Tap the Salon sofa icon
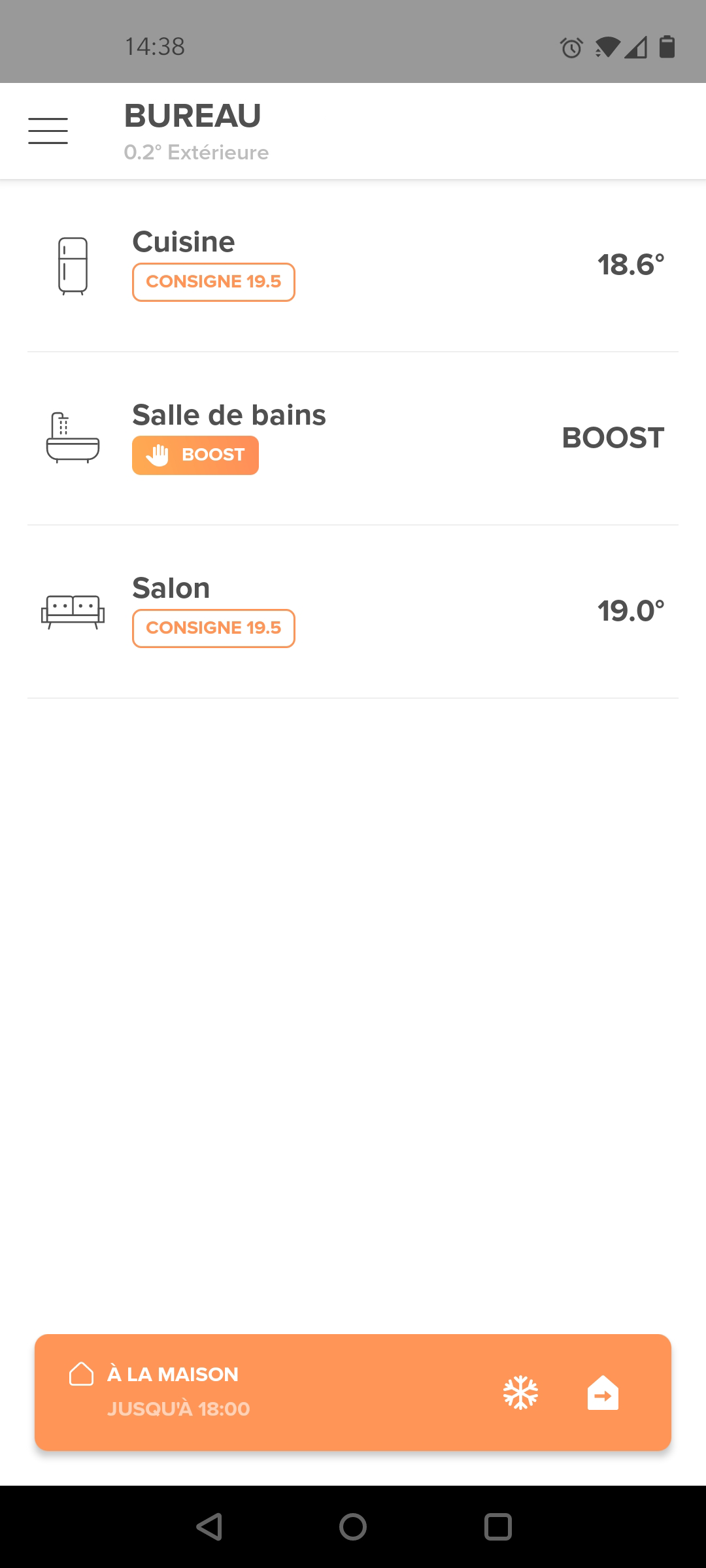Image resolution: width=706 pixels, height=1568 pixels. point(73,612)
